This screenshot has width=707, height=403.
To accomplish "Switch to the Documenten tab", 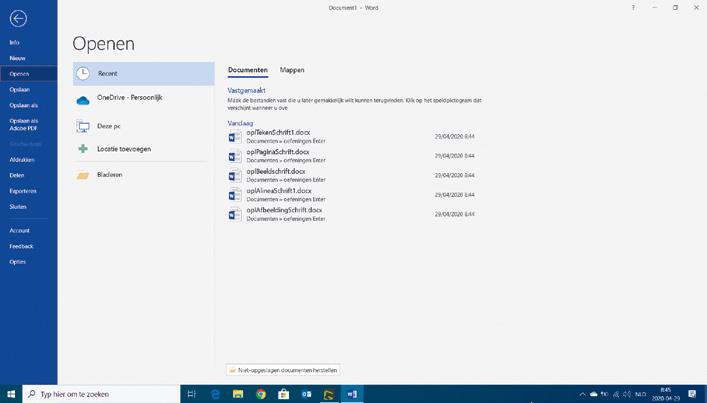I will [248, 70].
